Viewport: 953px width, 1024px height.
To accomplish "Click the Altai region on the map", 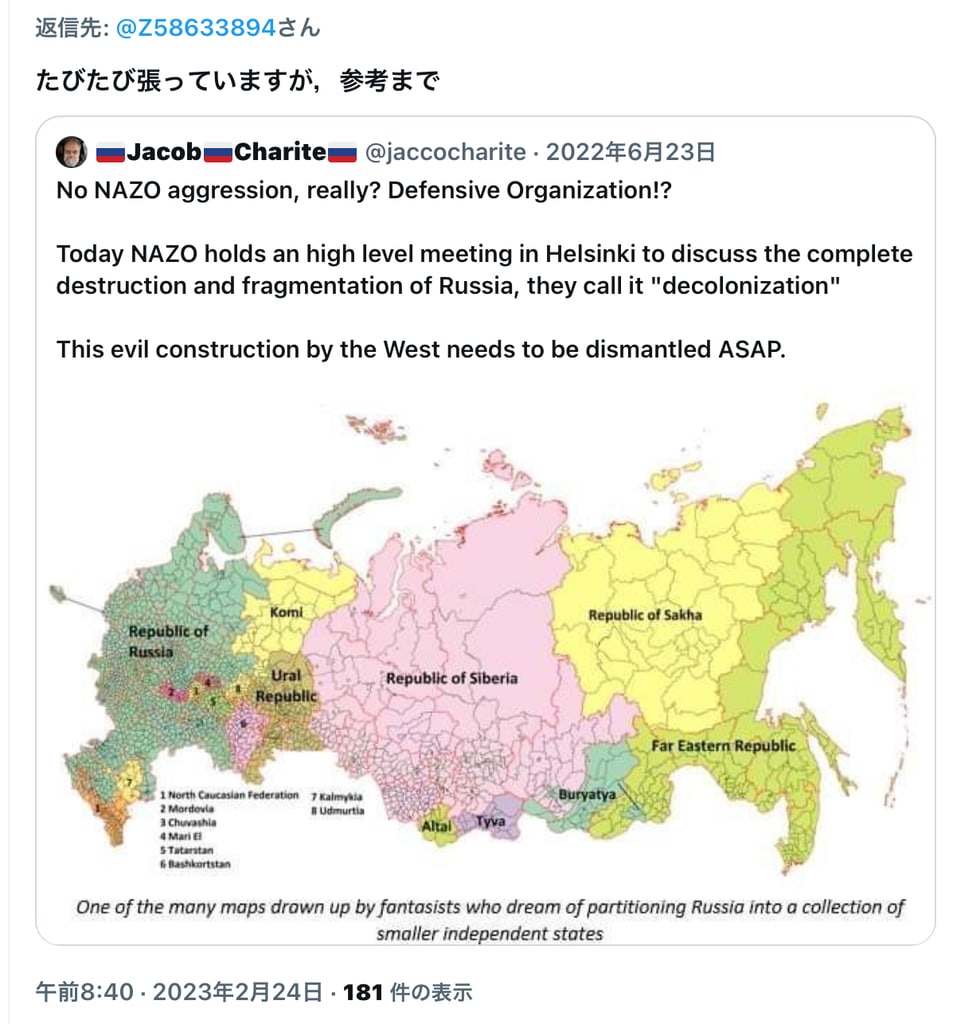I will (436, 827).
